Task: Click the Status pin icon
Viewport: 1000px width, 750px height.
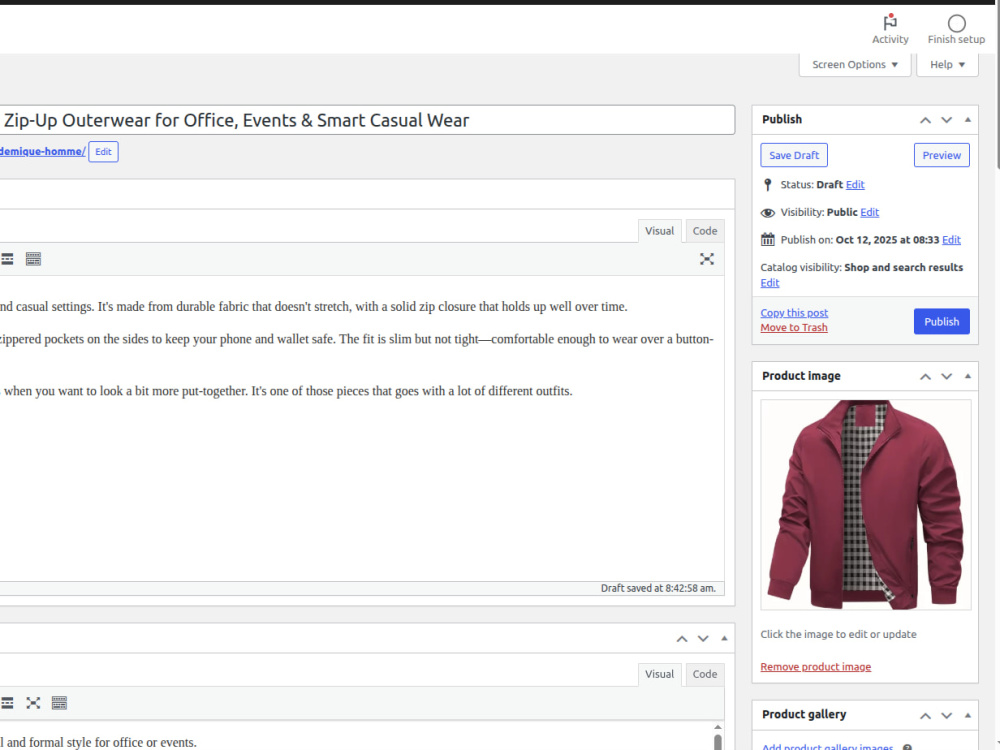Action: coord(767,185)
